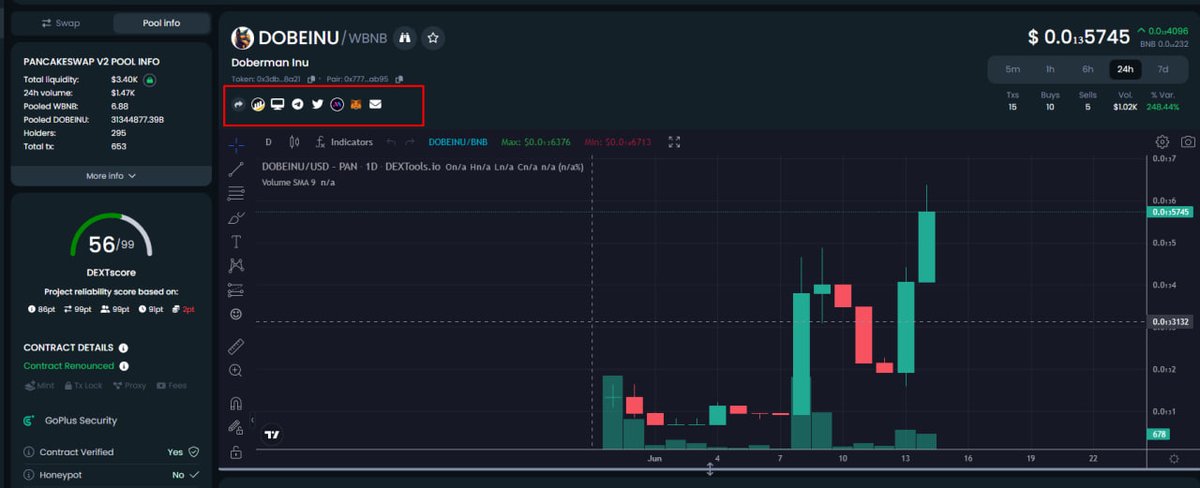
Task: Select the Fibonacci retracement tool
Action: (236, 193)
